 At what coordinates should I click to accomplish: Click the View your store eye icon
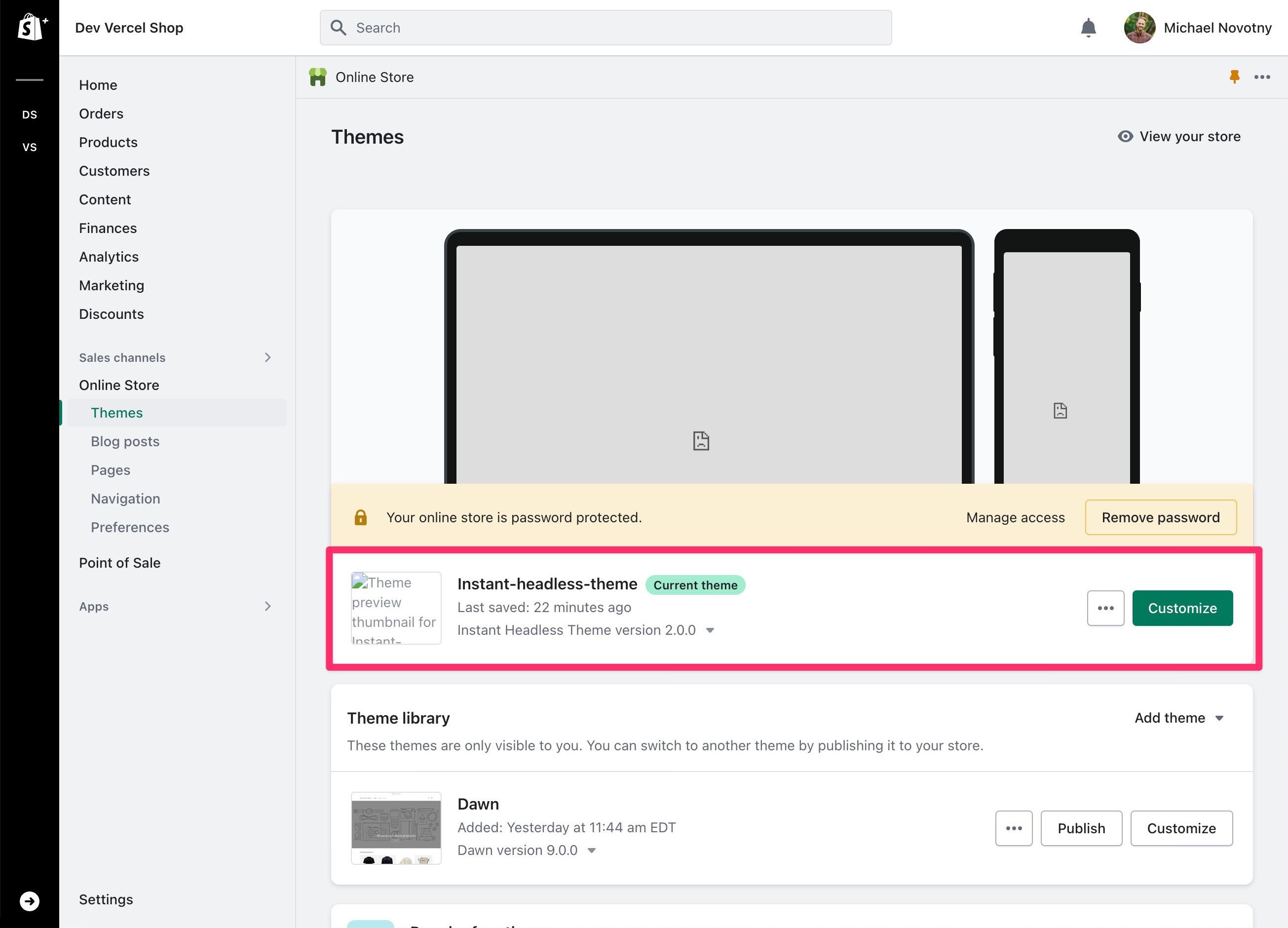click(x=1123, y=137)
